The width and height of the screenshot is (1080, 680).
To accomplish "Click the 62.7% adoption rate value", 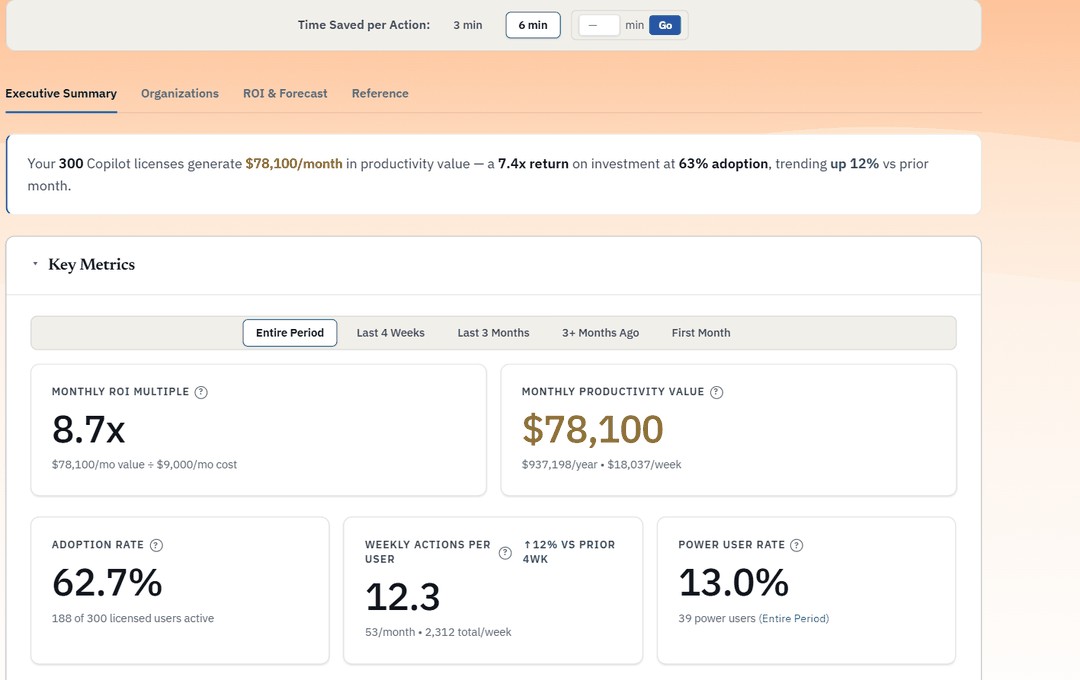I will click(107, 583).
